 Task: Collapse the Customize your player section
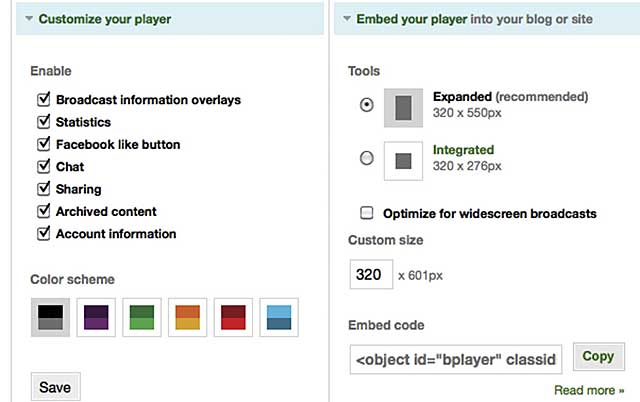[29, 18]
